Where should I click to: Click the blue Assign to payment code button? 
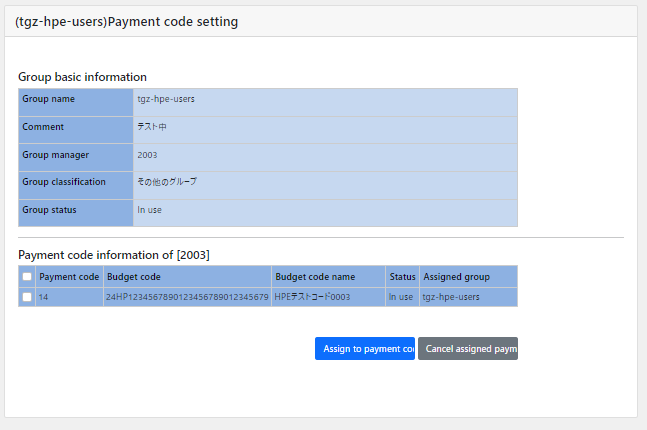(x=365, y=349)
